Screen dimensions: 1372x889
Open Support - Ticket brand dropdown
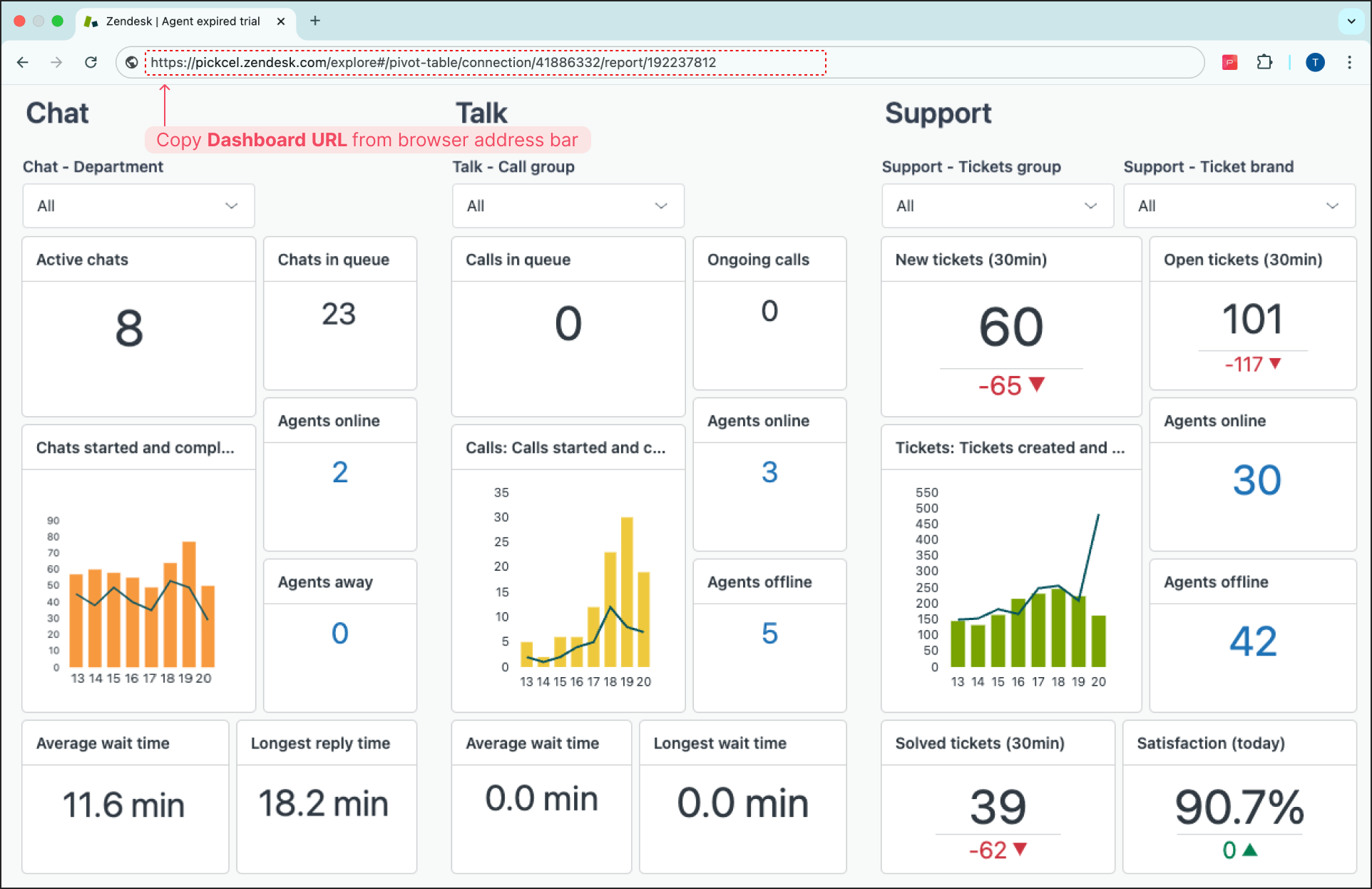pyautogui.click(x=1239, y=206)
